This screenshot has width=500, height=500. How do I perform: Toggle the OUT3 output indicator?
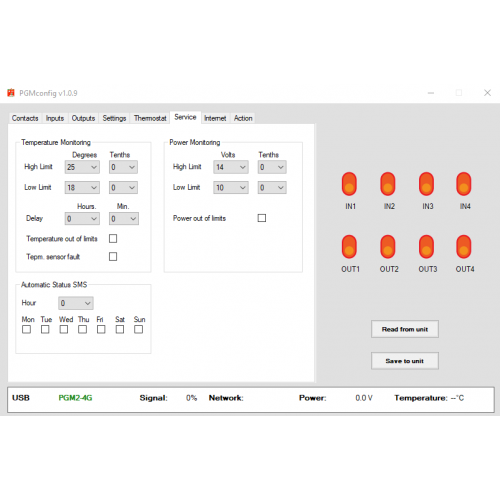pyautogui.click(x=426, y=247)
